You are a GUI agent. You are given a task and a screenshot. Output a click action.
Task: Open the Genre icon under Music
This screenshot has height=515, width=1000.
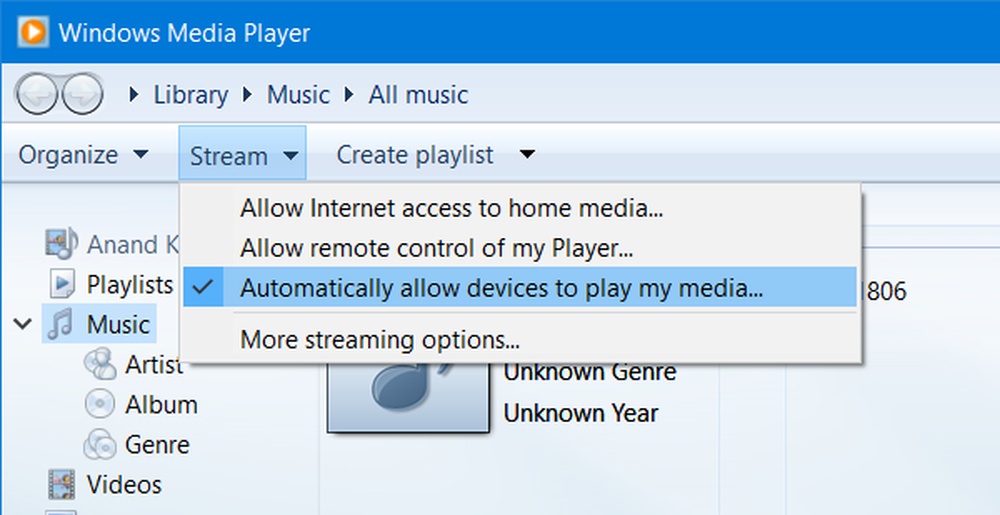point(100,444)
